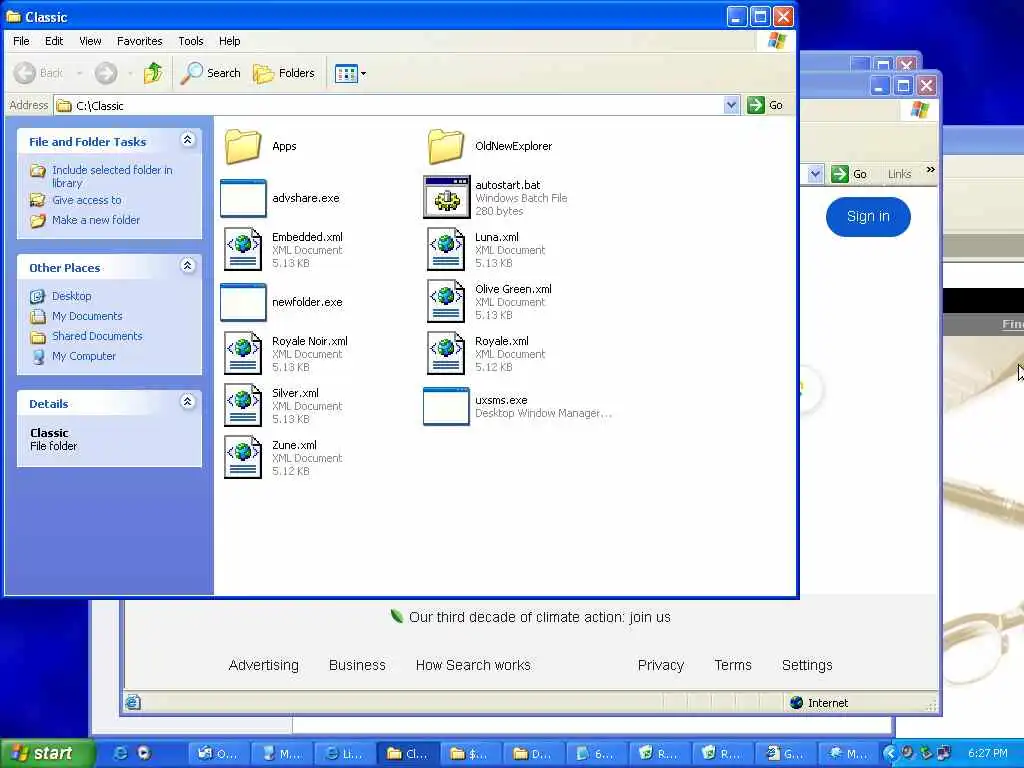
Task: Click the taskbar clock showing 6:27 PM
Action: pos(987,753)
